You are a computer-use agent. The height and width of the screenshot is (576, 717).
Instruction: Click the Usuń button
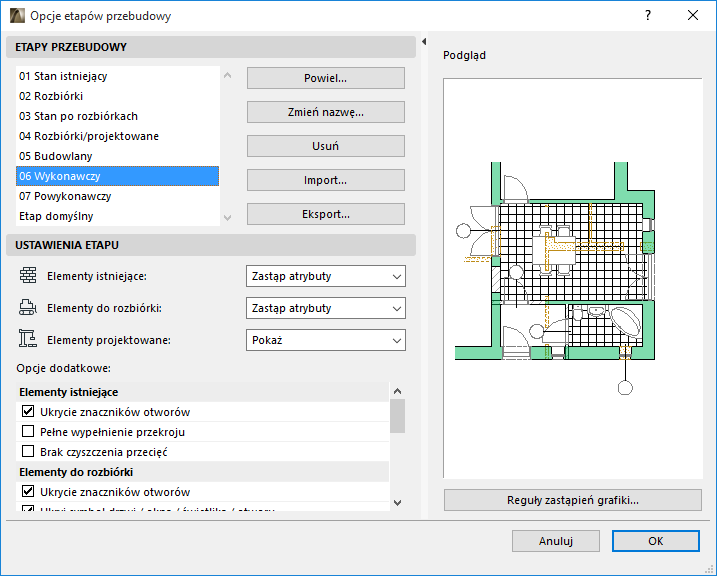[x=326, y=146]
